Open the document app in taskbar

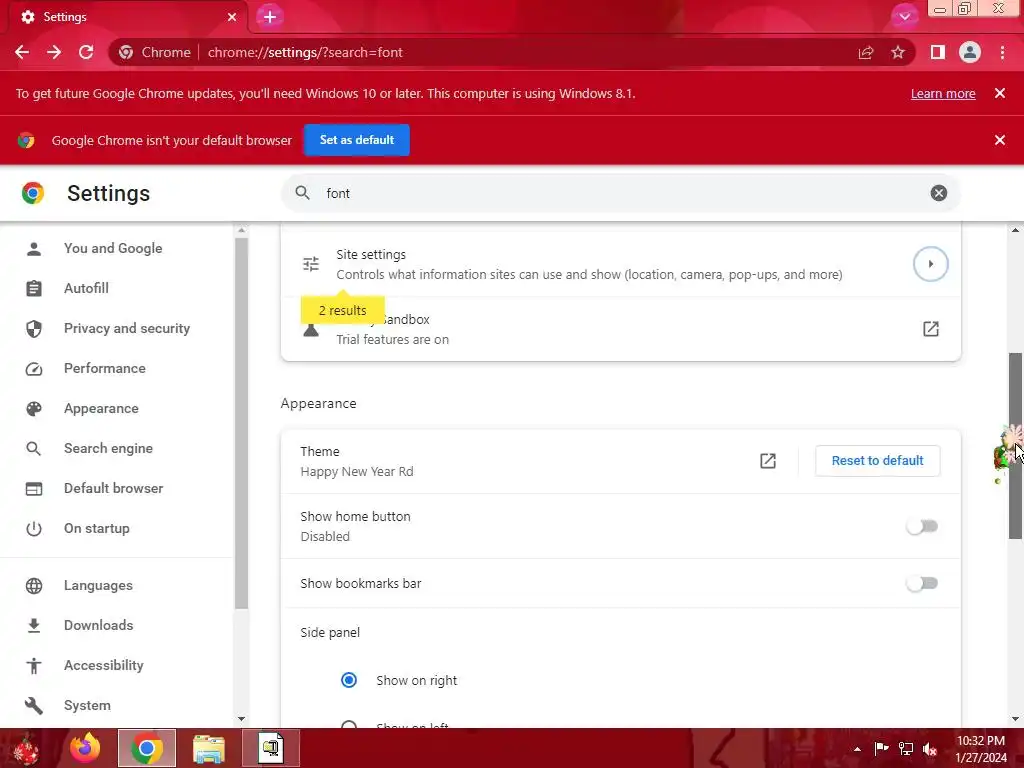coord(270,748)
